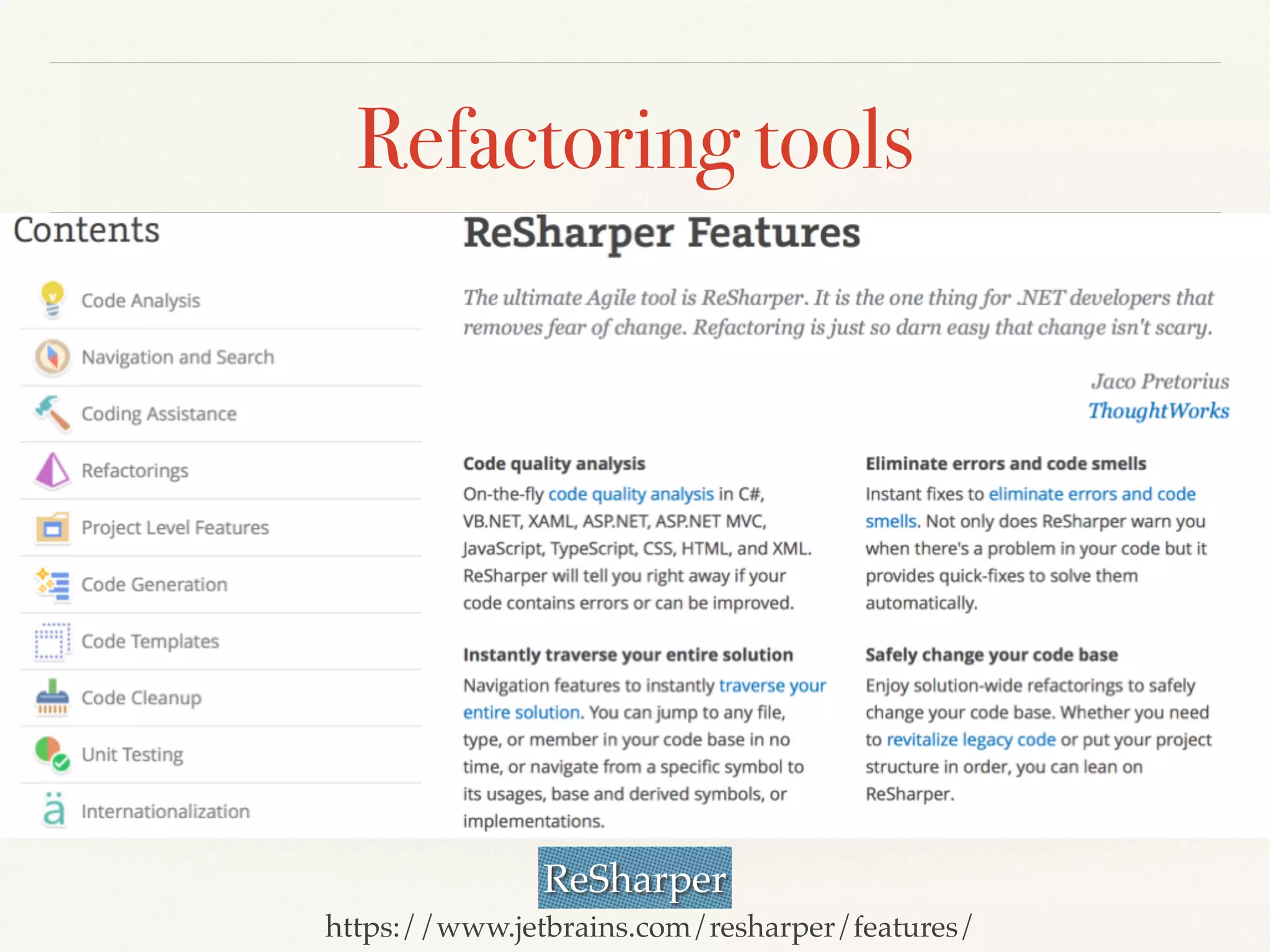Viewport: 1270px width, 952px height.
Task: Click the Unit Testing pie-check icon
Action: click(53, 754)
